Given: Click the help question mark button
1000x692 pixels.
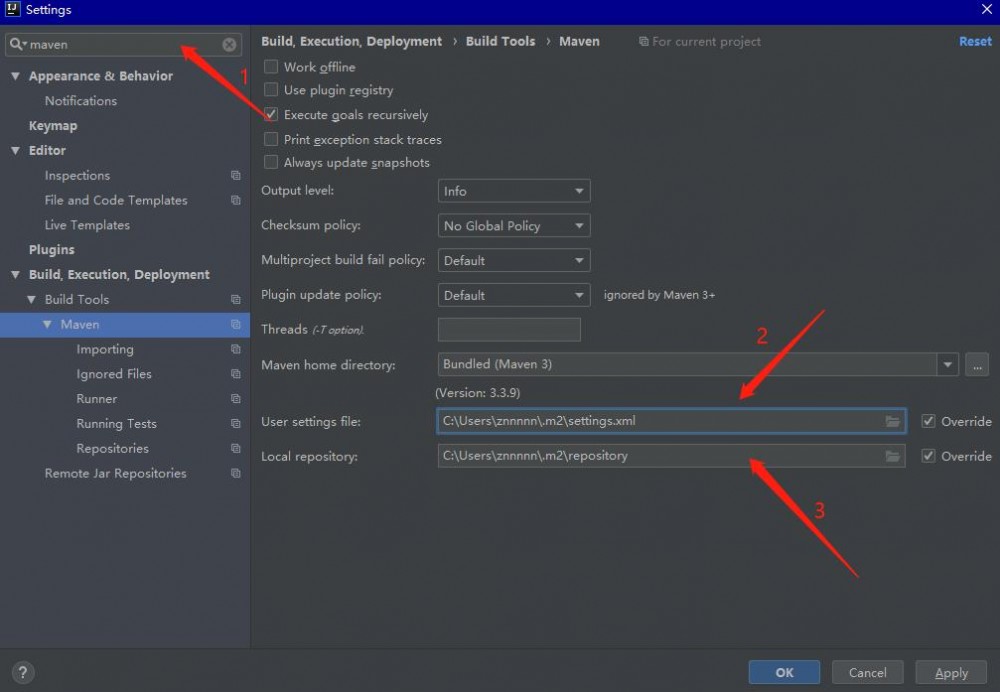Looking at the screenshot, I should coord(23,672).
